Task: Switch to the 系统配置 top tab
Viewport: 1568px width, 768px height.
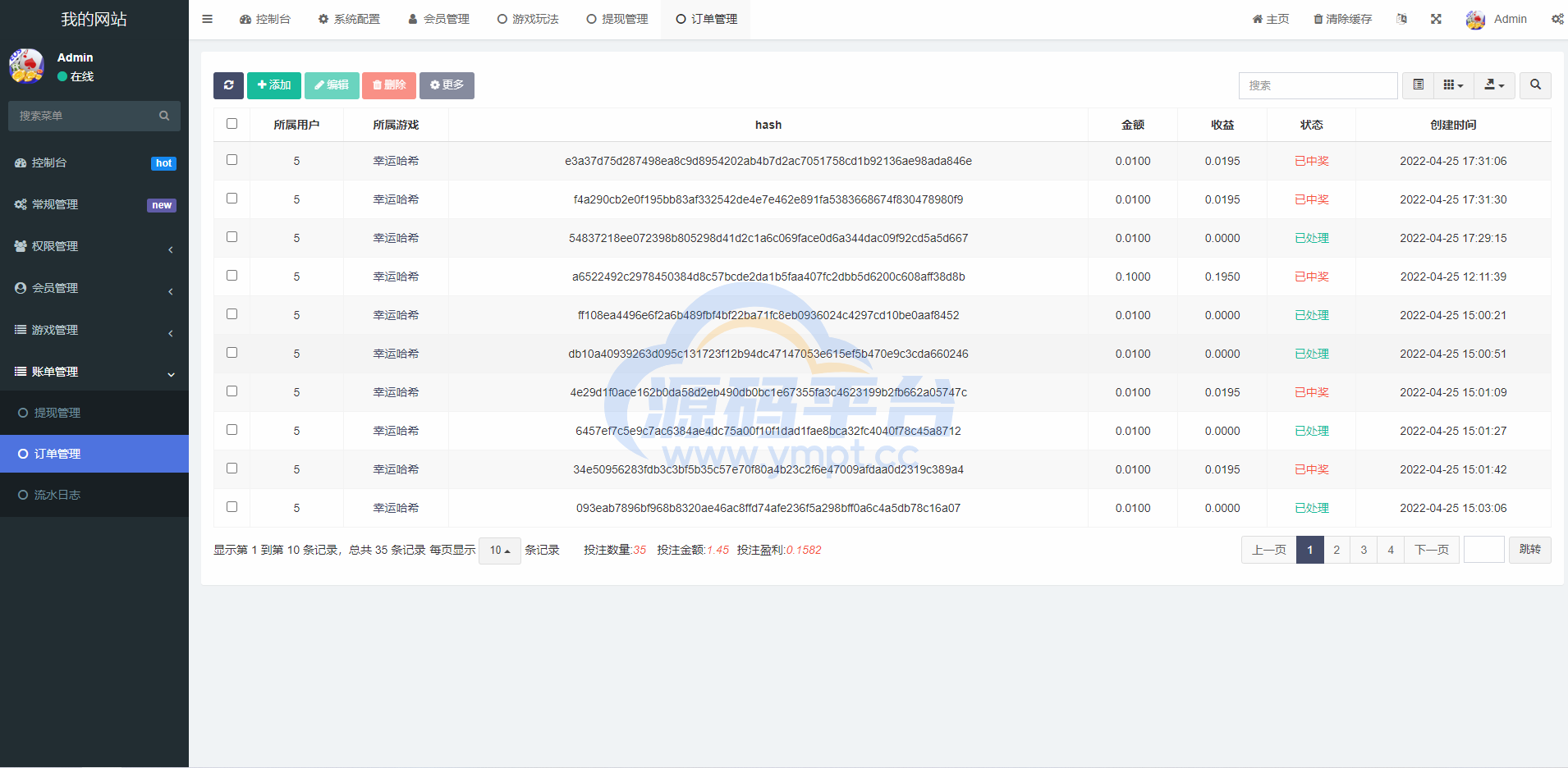Action: click(349, 19)
